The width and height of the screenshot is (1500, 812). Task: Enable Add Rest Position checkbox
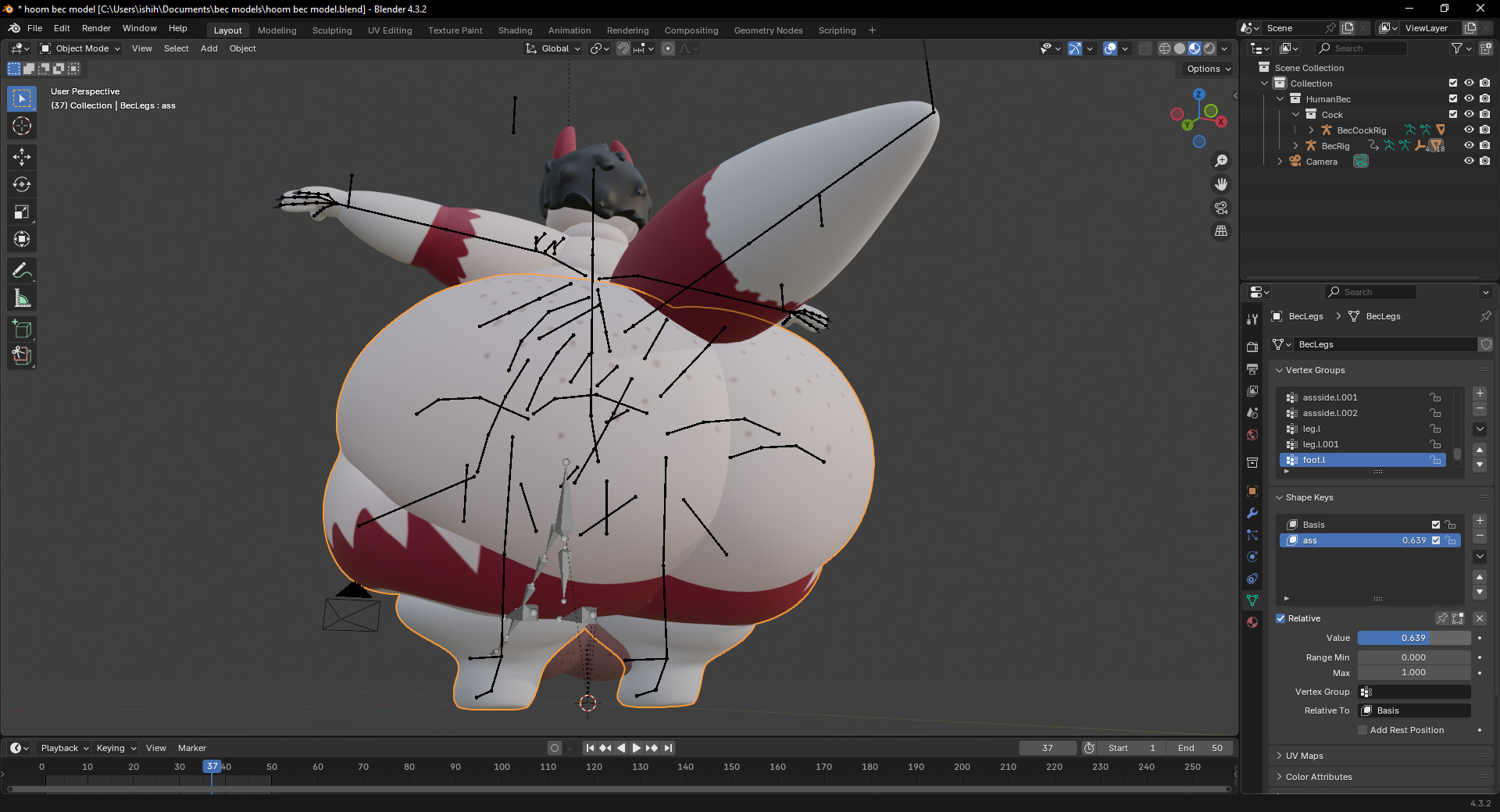coord(1362,730)
